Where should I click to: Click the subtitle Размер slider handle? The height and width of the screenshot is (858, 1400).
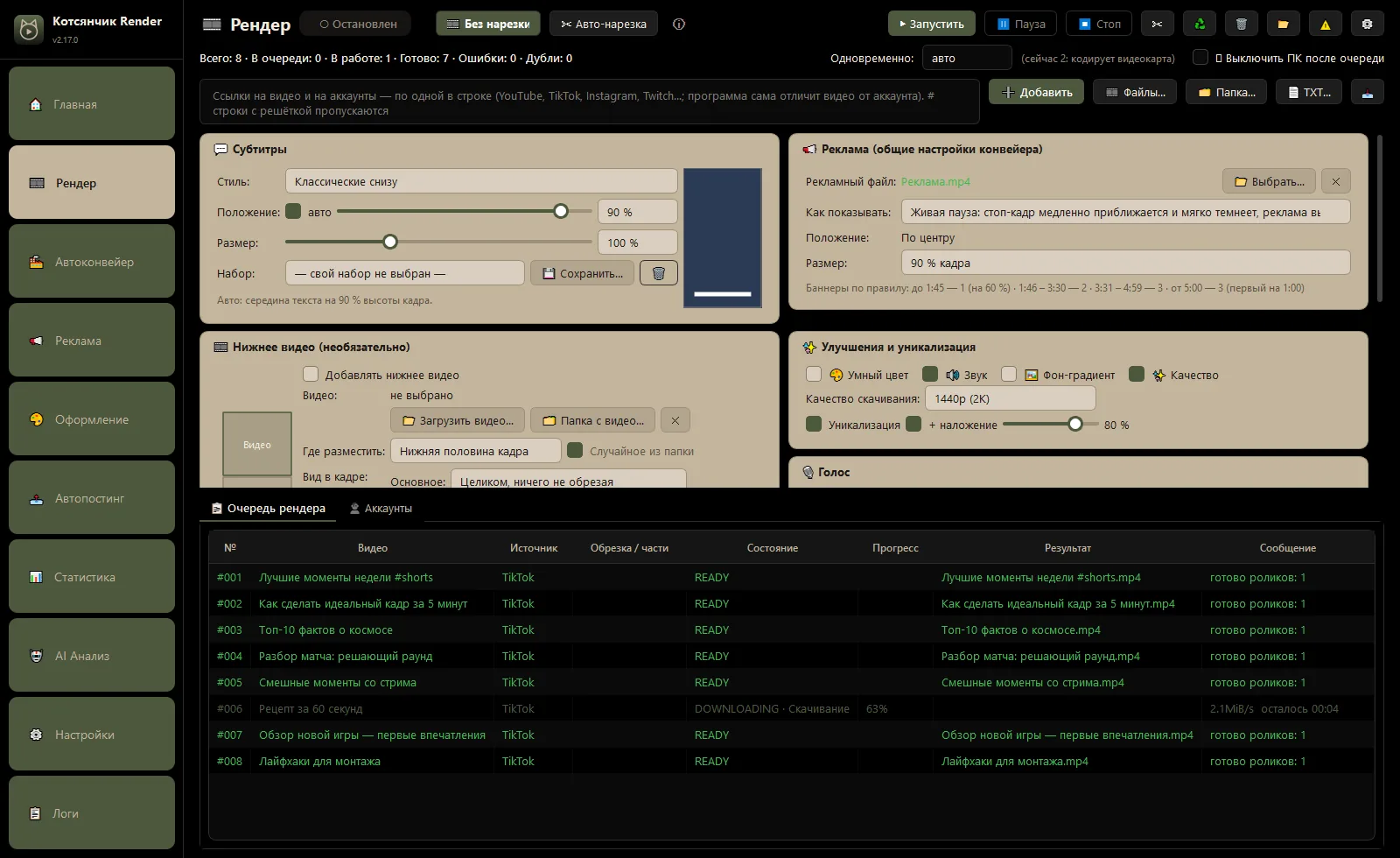point(390,242)
